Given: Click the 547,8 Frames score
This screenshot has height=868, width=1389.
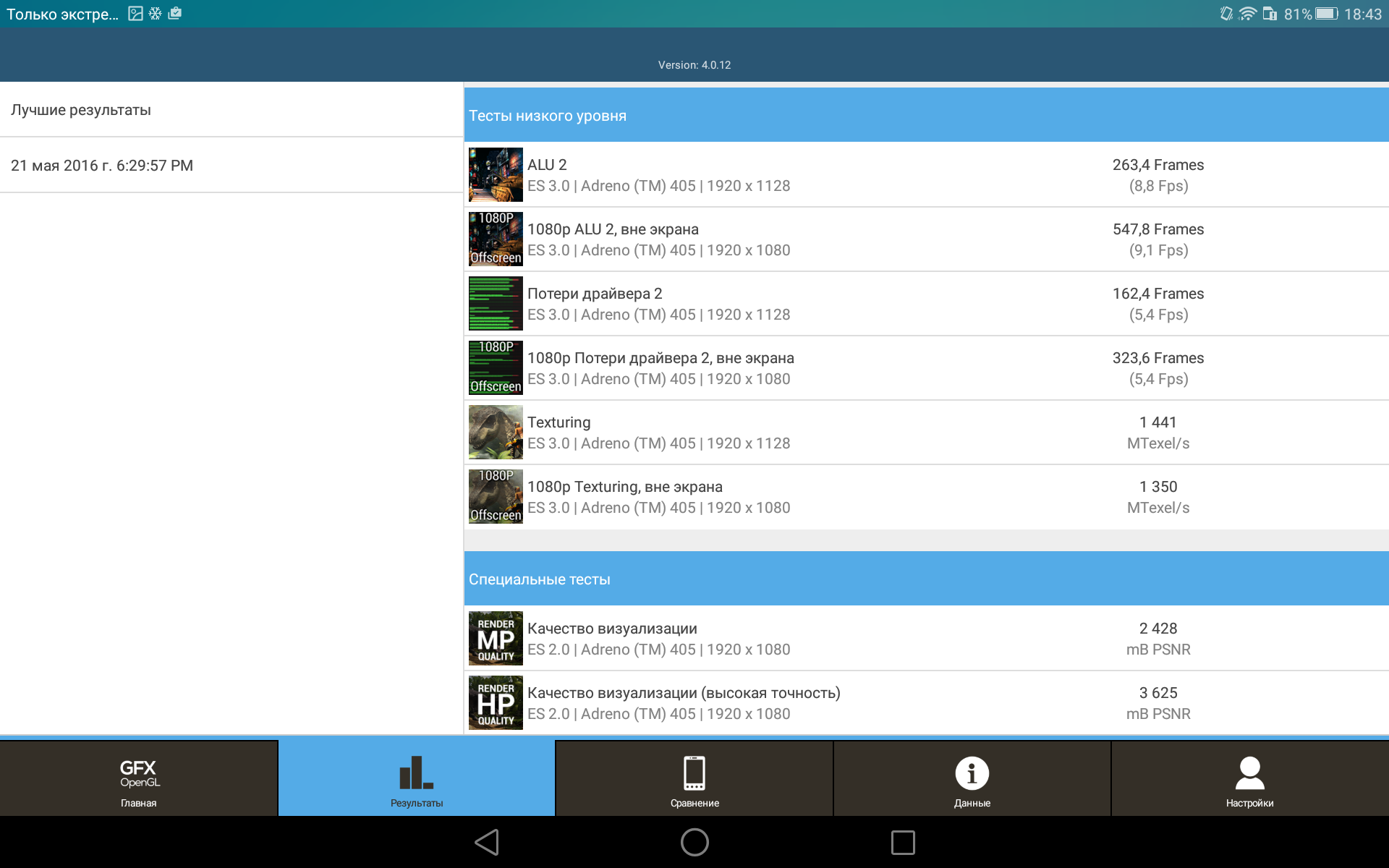Looking at the screenshot, I should 1158,229.
